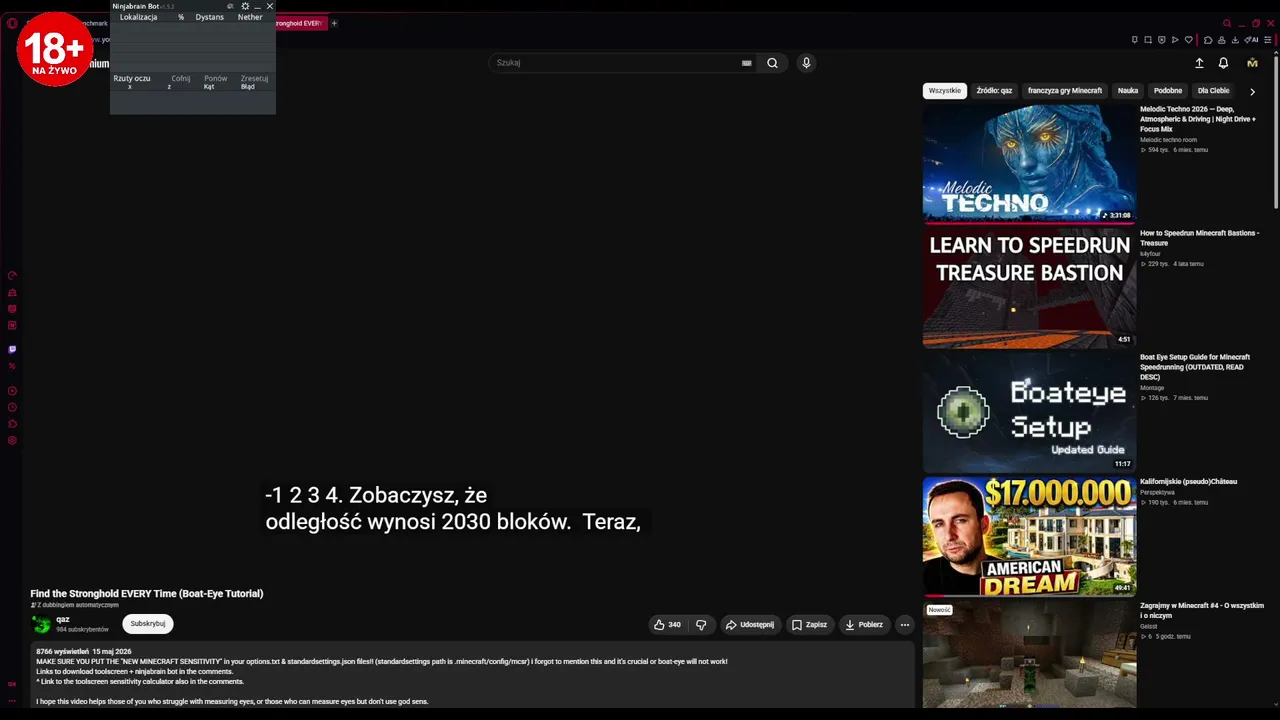Open Boat Eye Setup Guide title link
1280x720 pixels.
[1195, 367]
